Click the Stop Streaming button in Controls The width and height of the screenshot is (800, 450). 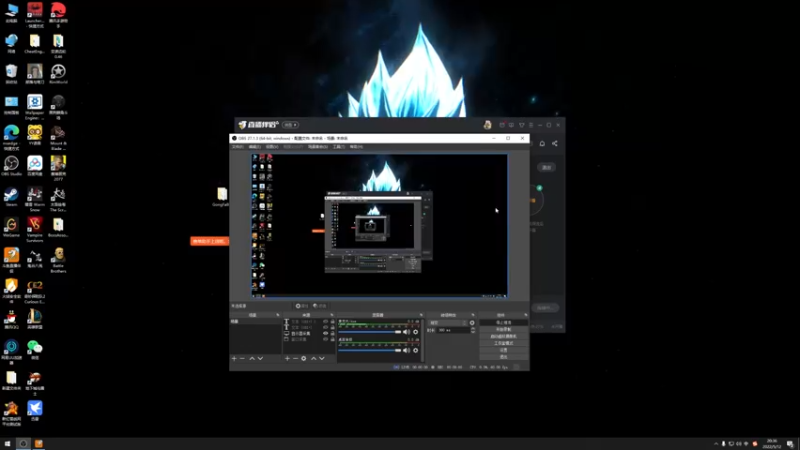504,322
